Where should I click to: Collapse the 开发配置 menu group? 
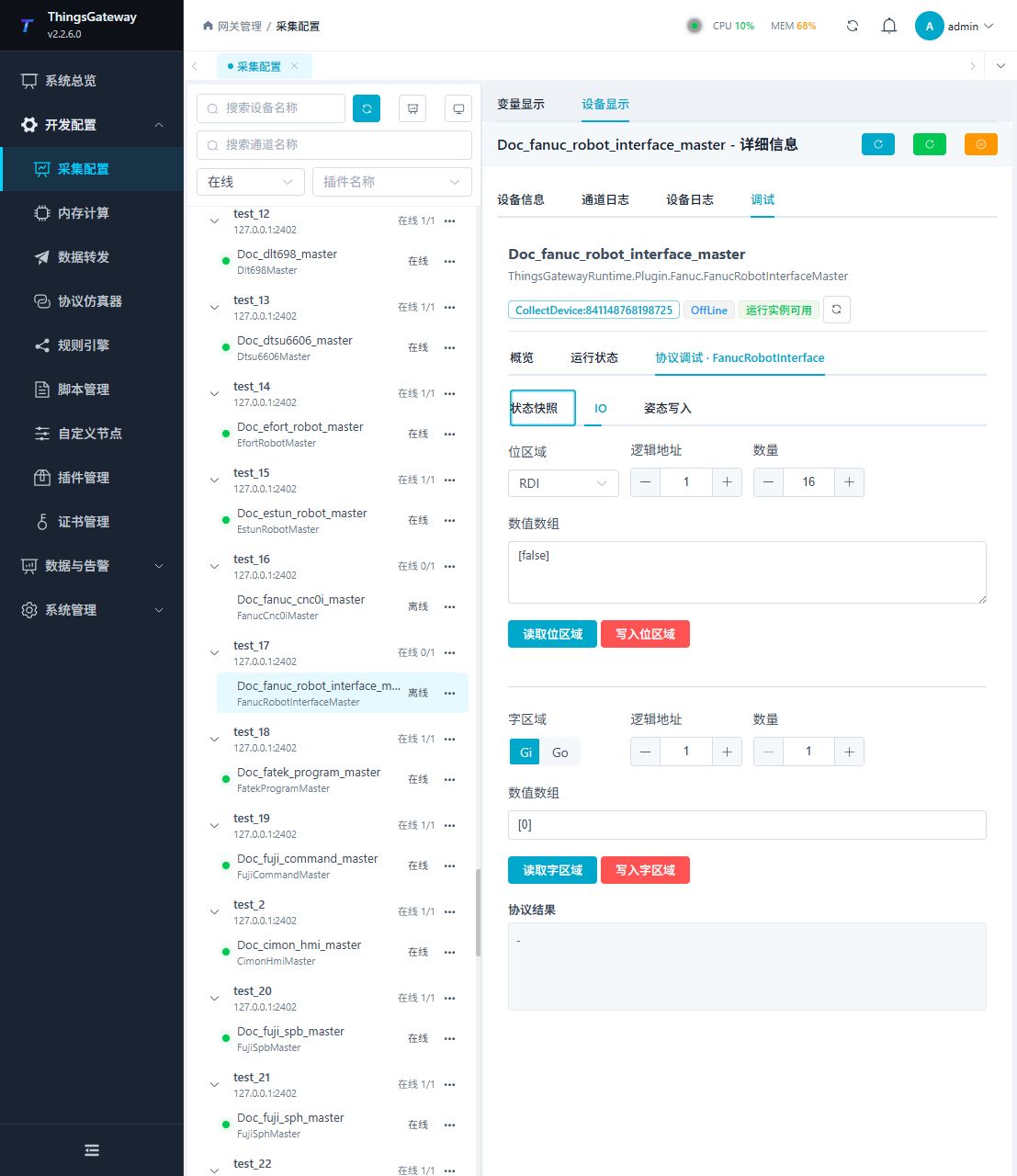92,125
